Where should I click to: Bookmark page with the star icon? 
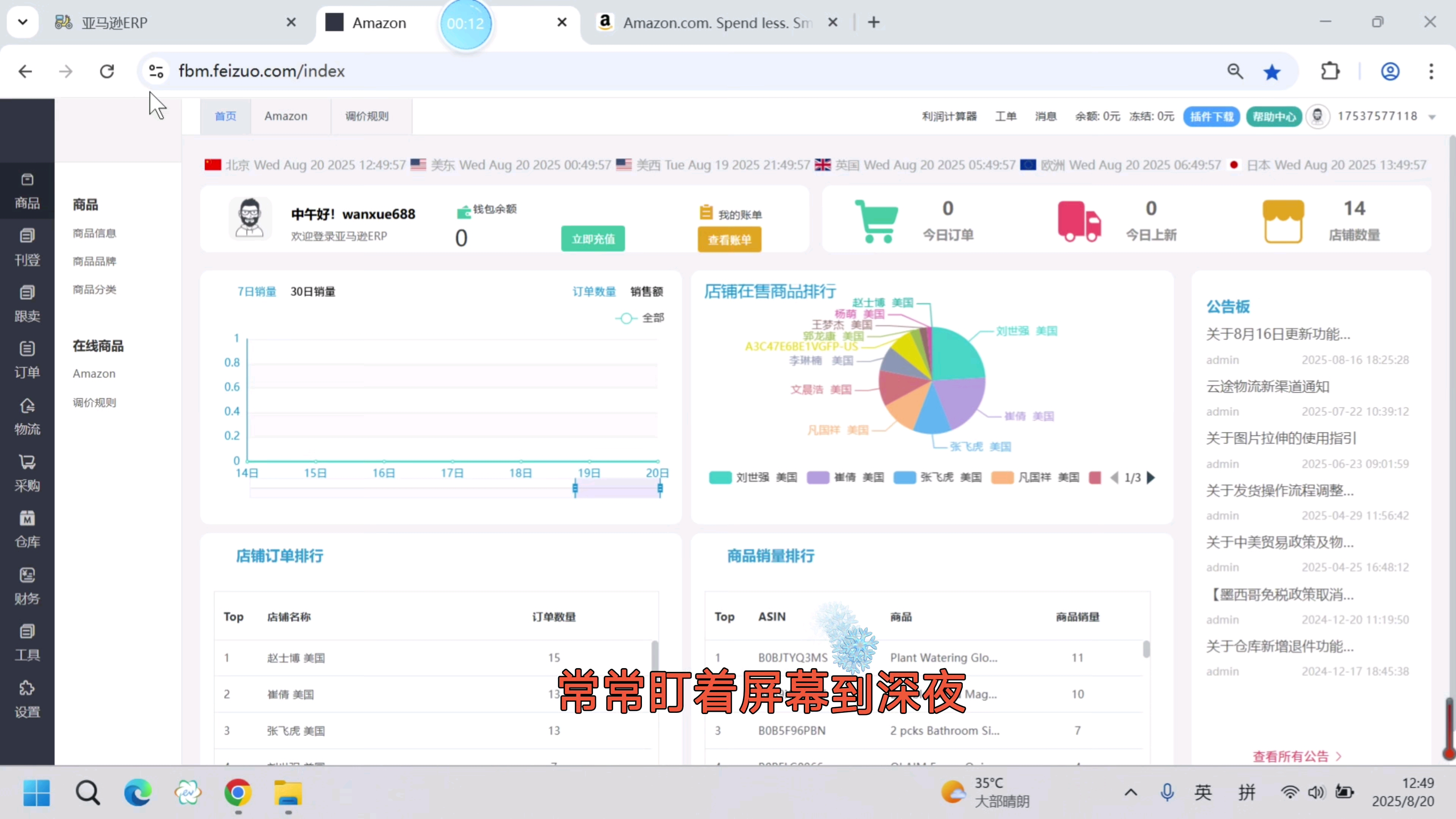pos(1272,72)
